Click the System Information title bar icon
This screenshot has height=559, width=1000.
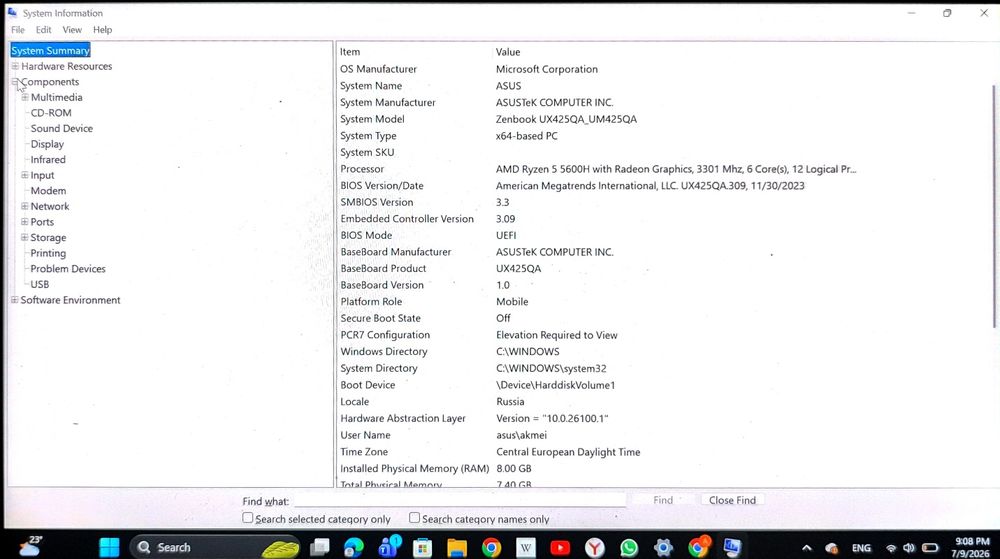12,12
